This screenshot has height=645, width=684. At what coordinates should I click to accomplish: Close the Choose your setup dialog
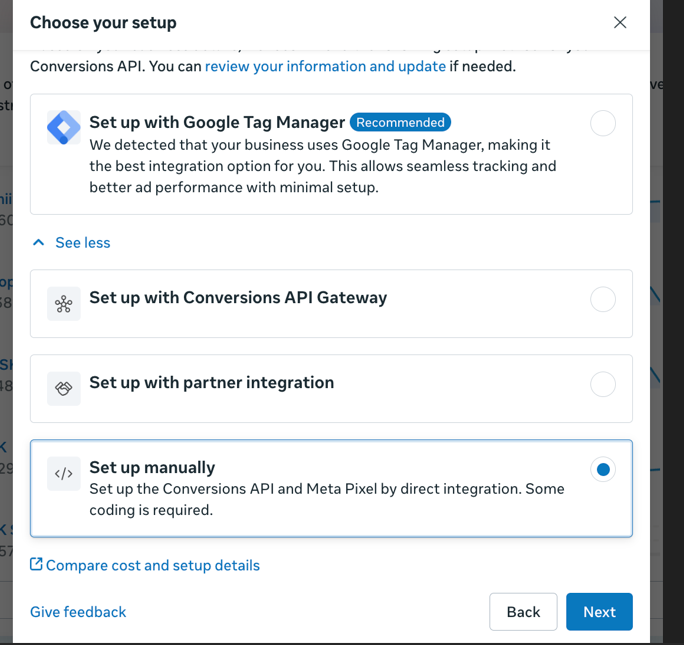pyautogui.click(x=620, y=22)
